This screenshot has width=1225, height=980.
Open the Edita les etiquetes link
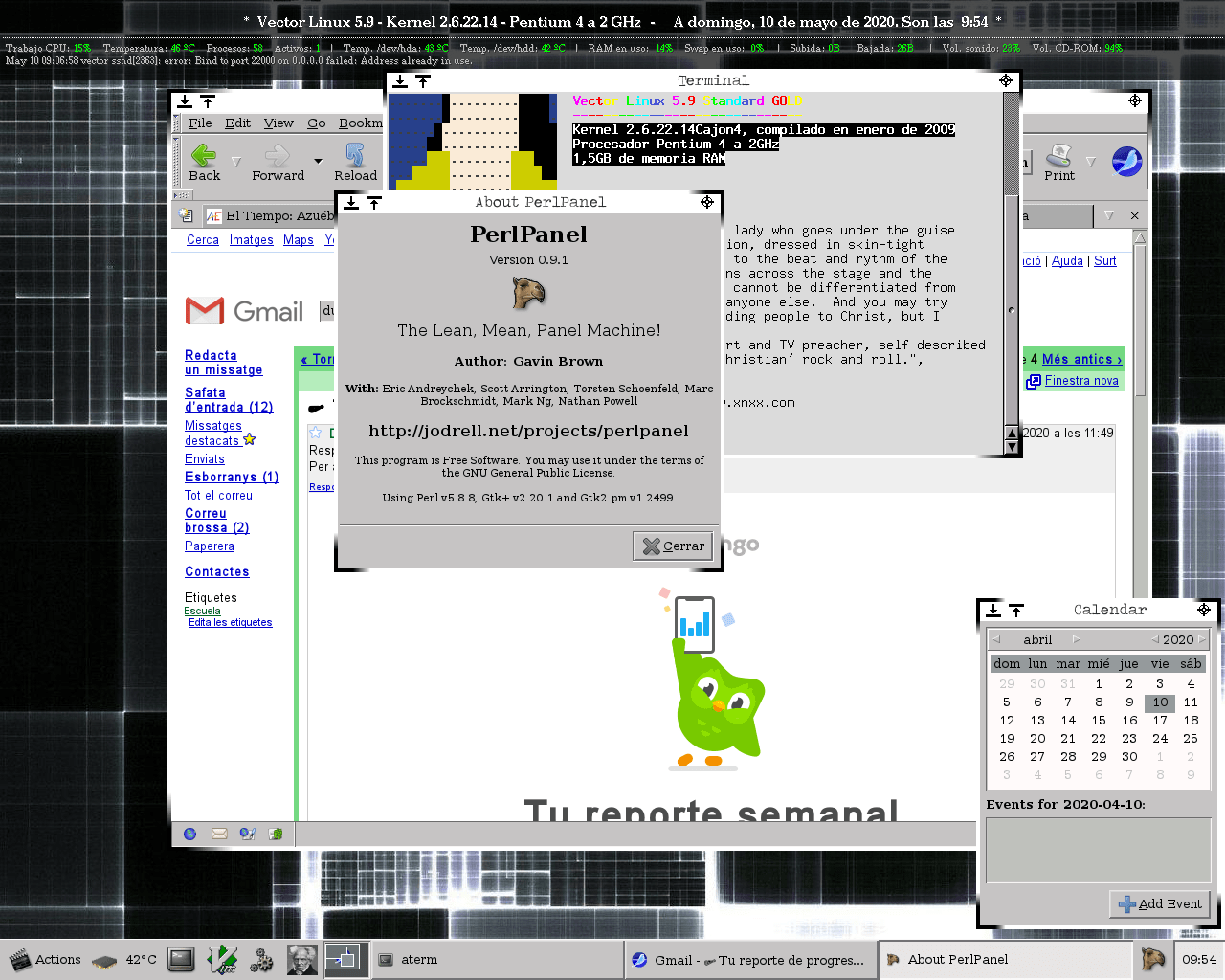231,623
